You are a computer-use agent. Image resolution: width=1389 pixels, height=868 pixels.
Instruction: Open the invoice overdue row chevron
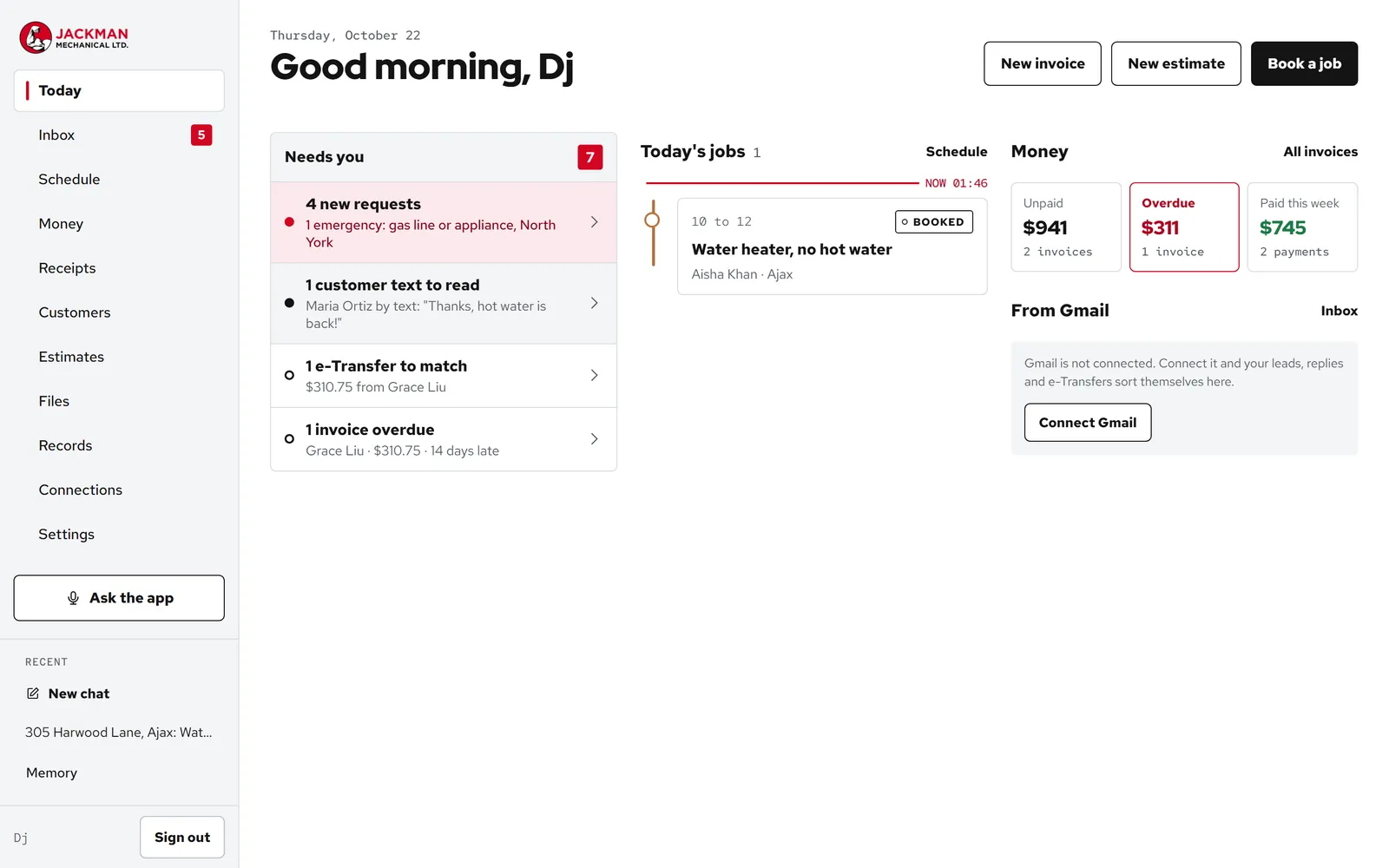point(595,439)
